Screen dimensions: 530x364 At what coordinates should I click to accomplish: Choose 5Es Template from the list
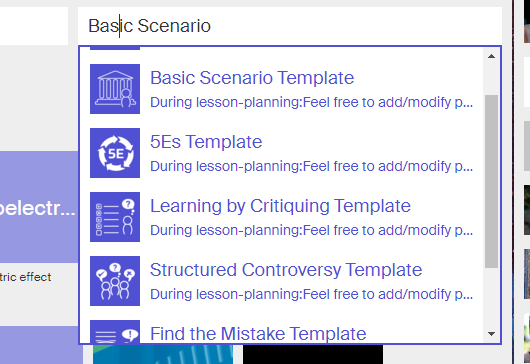click(x=206, y=142)
